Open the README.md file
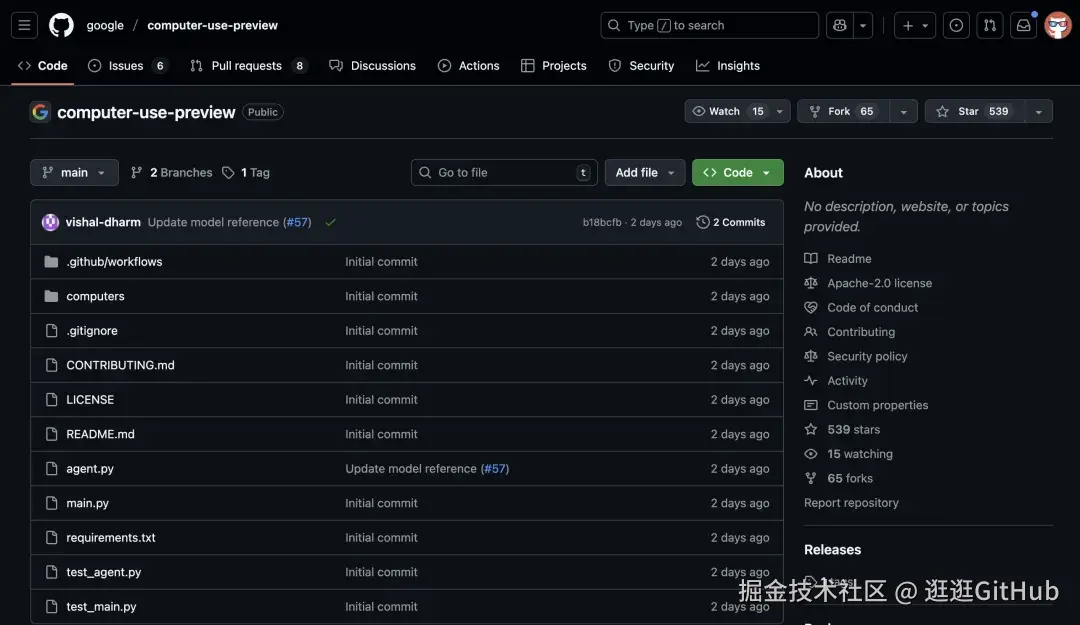Viewport: 1080px width, 625px height. [x=101, y=434]
